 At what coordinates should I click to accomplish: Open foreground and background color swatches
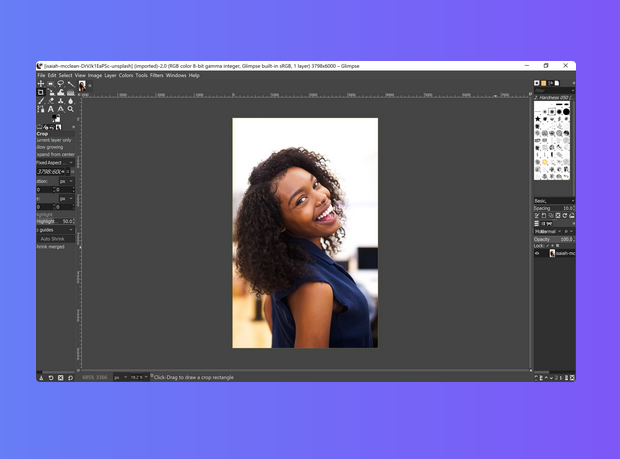(x=56, y=118)
